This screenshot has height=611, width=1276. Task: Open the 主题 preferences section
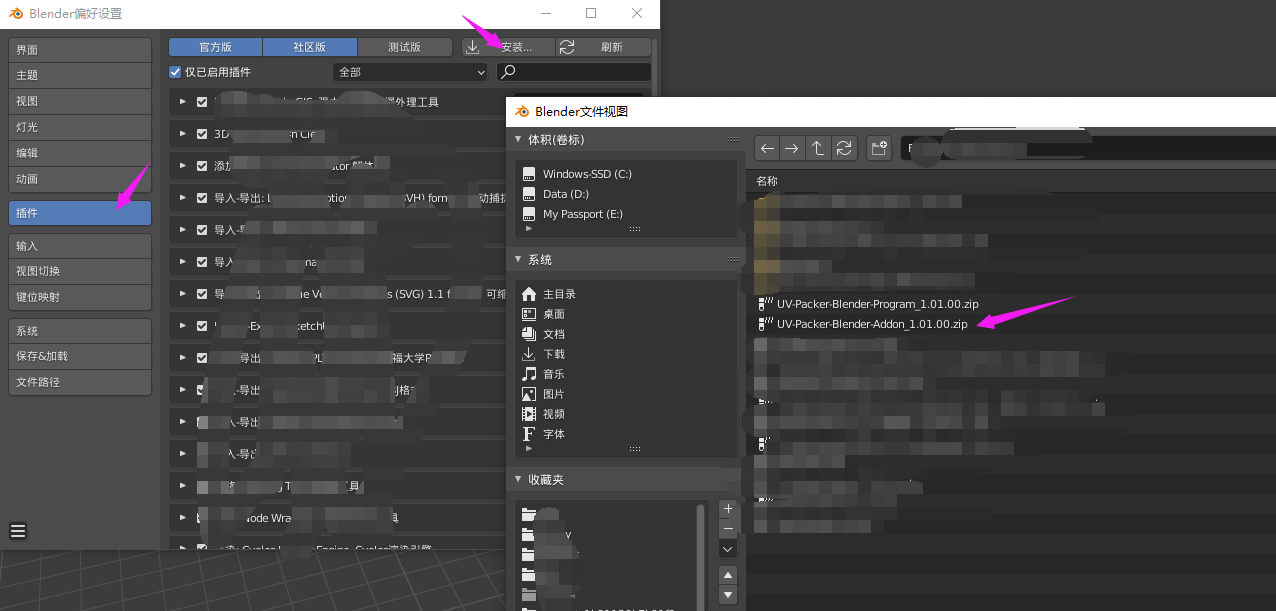point(80,75)
